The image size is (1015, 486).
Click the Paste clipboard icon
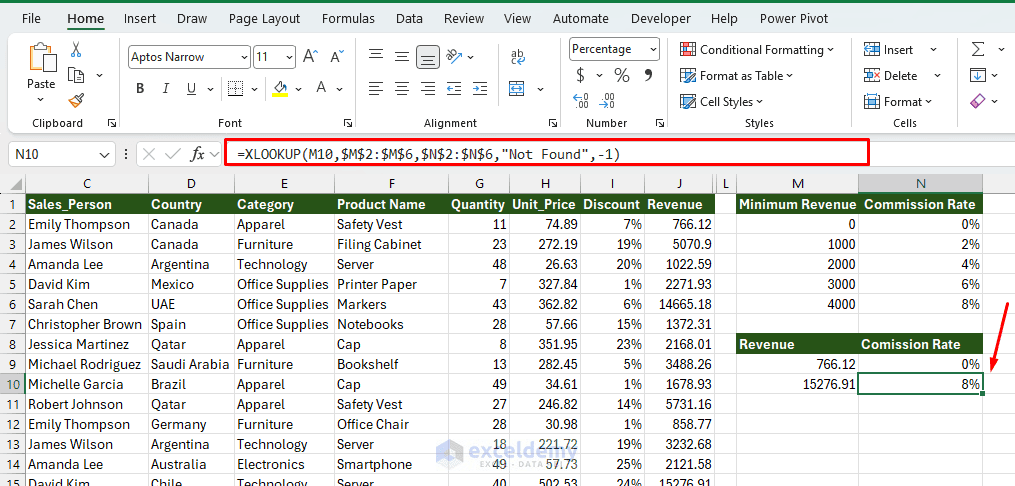tap(41, 58)
